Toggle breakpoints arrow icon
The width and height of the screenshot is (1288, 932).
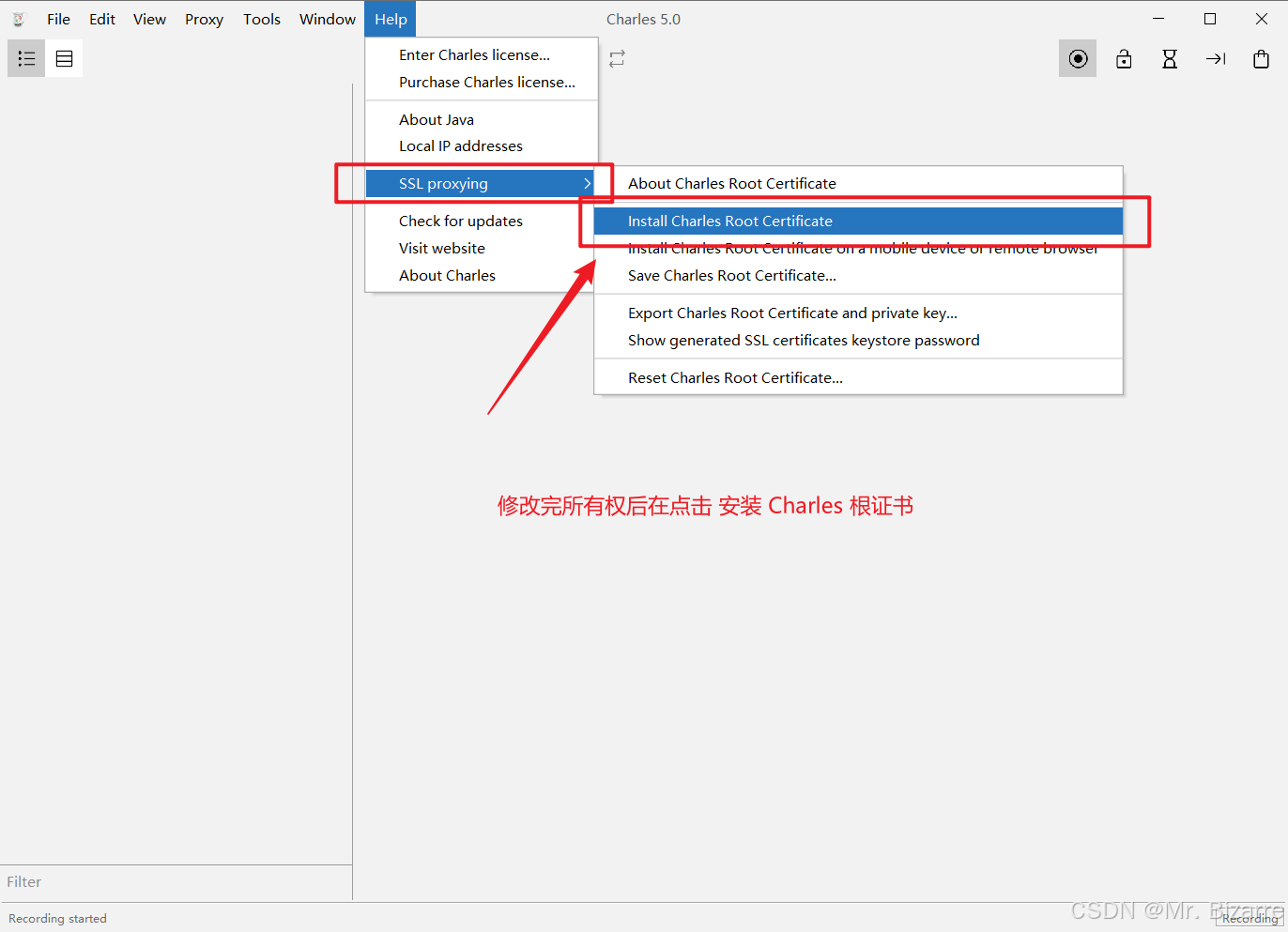pyautogui.click(x=1216, y=58)
